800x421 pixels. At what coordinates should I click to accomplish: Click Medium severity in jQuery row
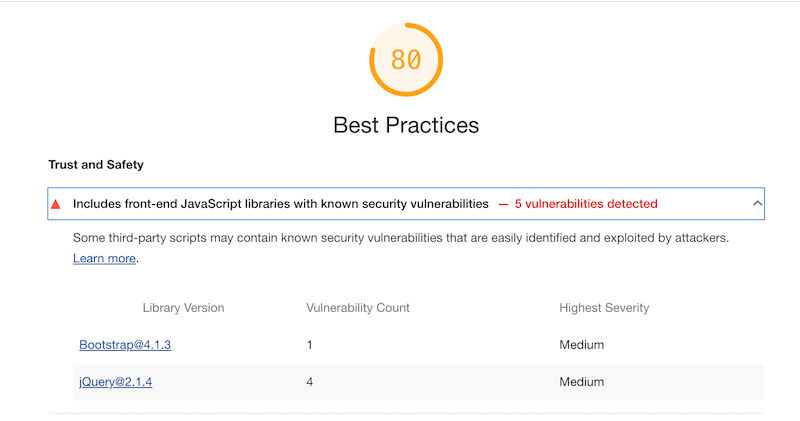pyautogui.click(x=582, y=382)
